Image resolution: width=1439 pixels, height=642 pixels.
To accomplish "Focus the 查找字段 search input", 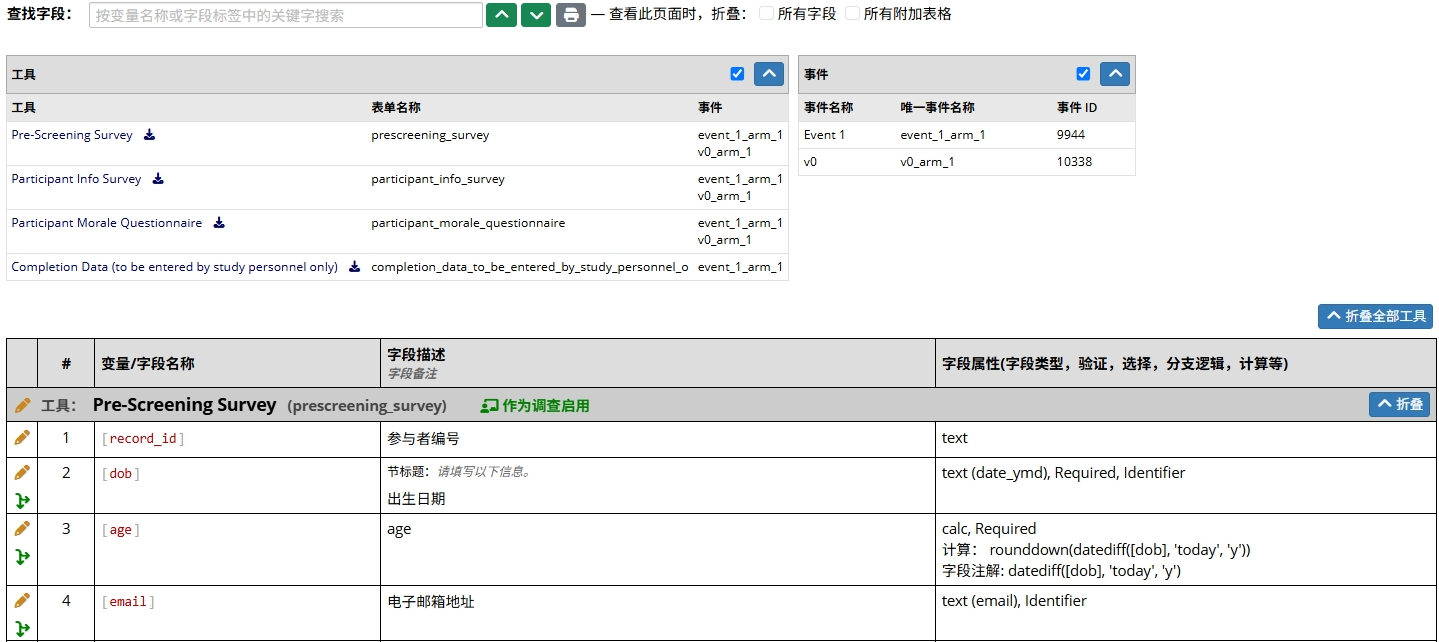I will (x=286, y=15).
